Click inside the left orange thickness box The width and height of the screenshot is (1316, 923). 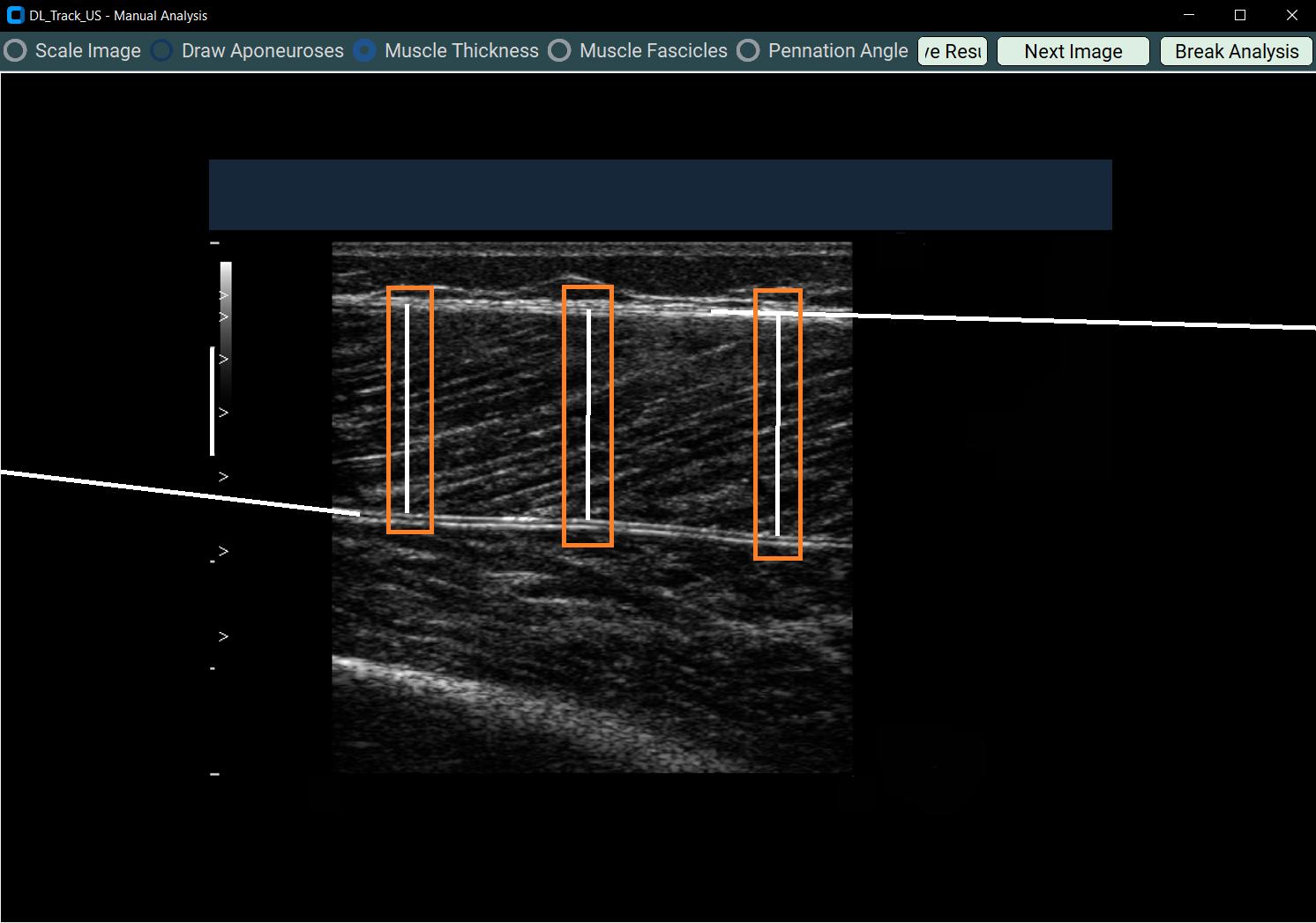(x=410, y=410)
